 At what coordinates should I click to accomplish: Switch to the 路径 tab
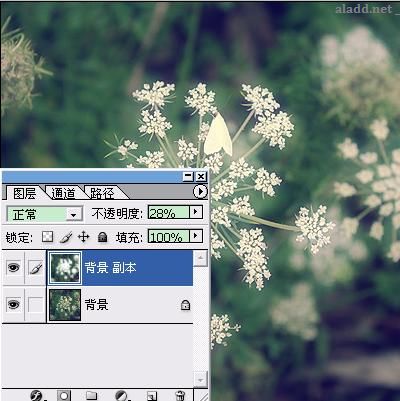tap(102, 193)
